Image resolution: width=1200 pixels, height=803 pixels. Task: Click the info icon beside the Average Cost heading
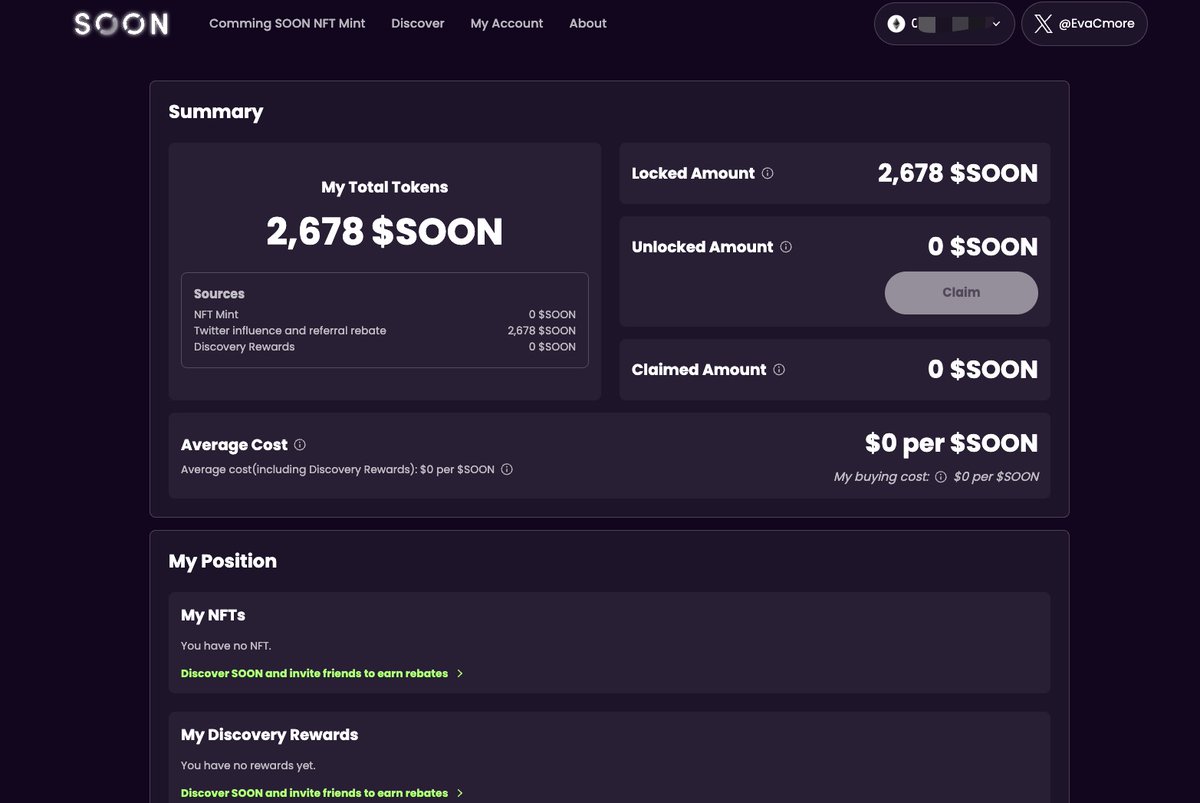300,445
